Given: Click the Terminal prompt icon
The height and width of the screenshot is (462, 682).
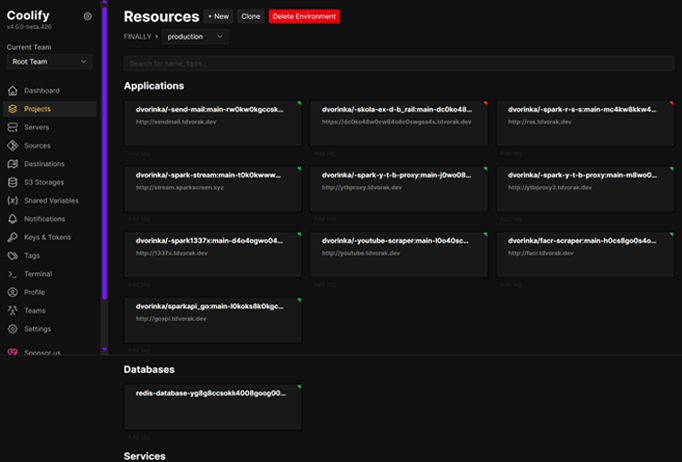Looking at the screenshot, I should [x=13, y=274].
